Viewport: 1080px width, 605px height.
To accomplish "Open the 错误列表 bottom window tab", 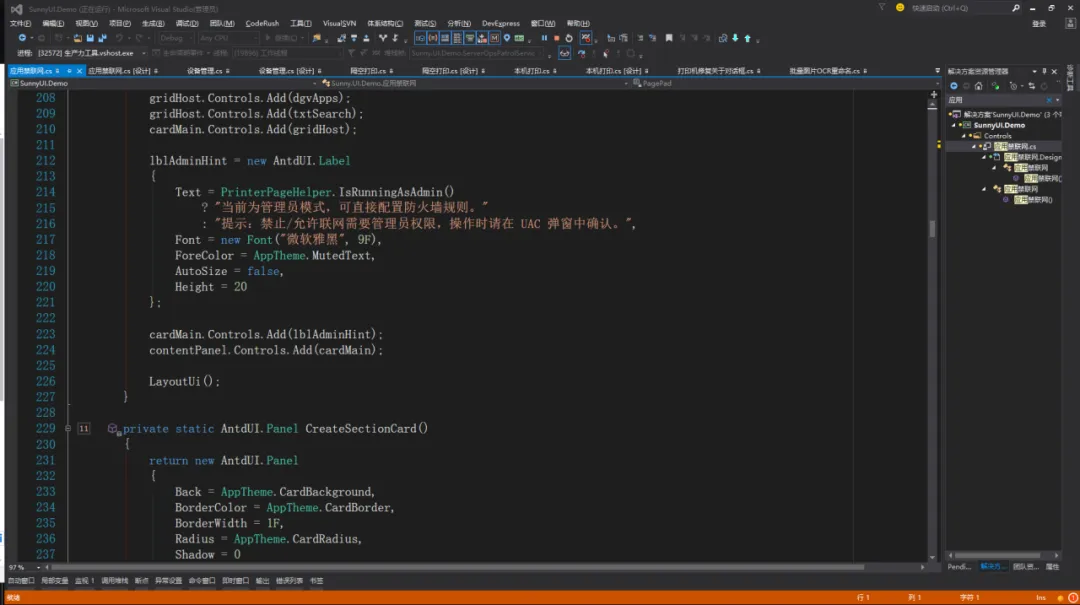I will tap(289, 581).
